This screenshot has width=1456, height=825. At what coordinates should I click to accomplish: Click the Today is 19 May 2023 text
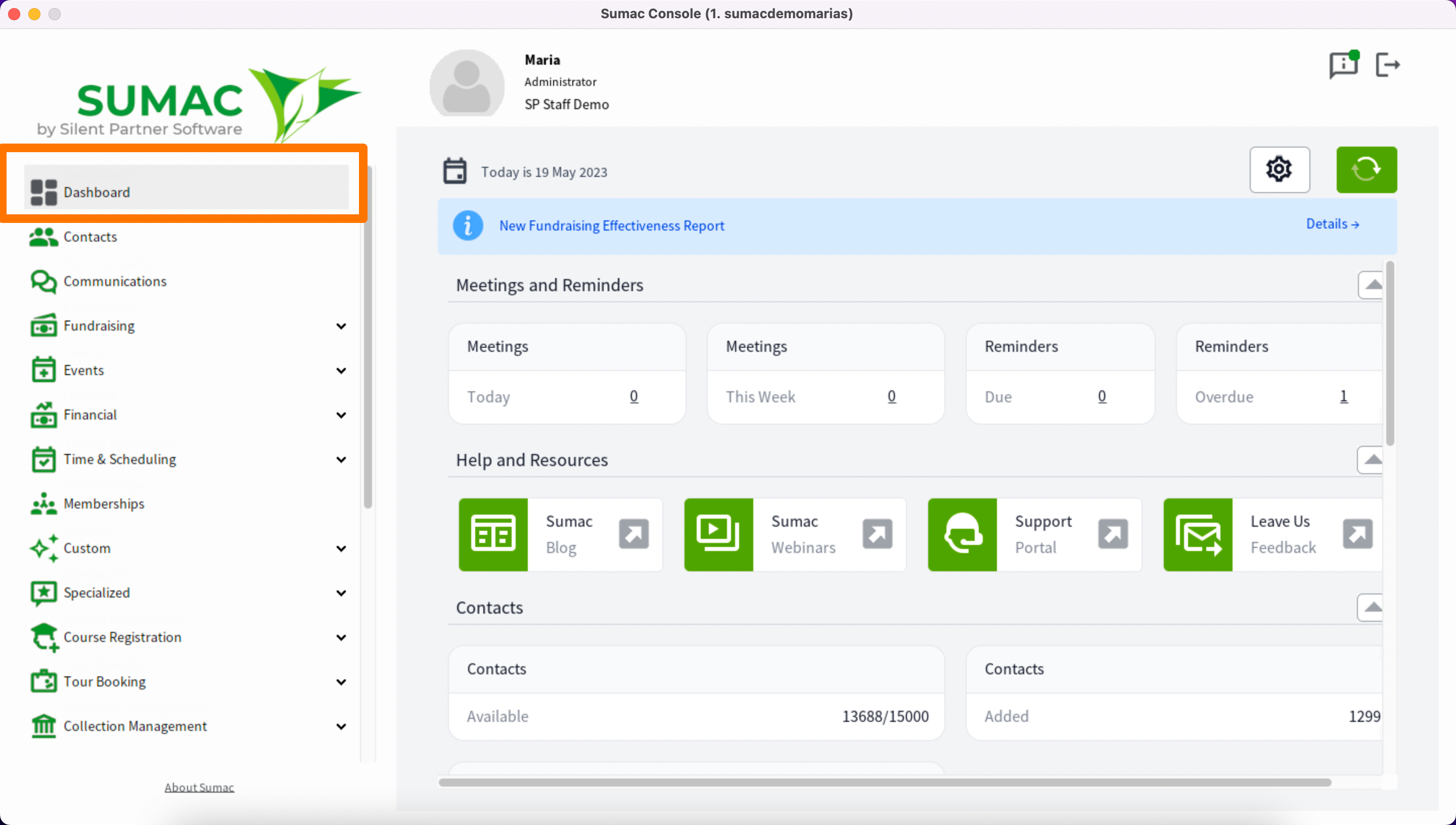(544, 172)
